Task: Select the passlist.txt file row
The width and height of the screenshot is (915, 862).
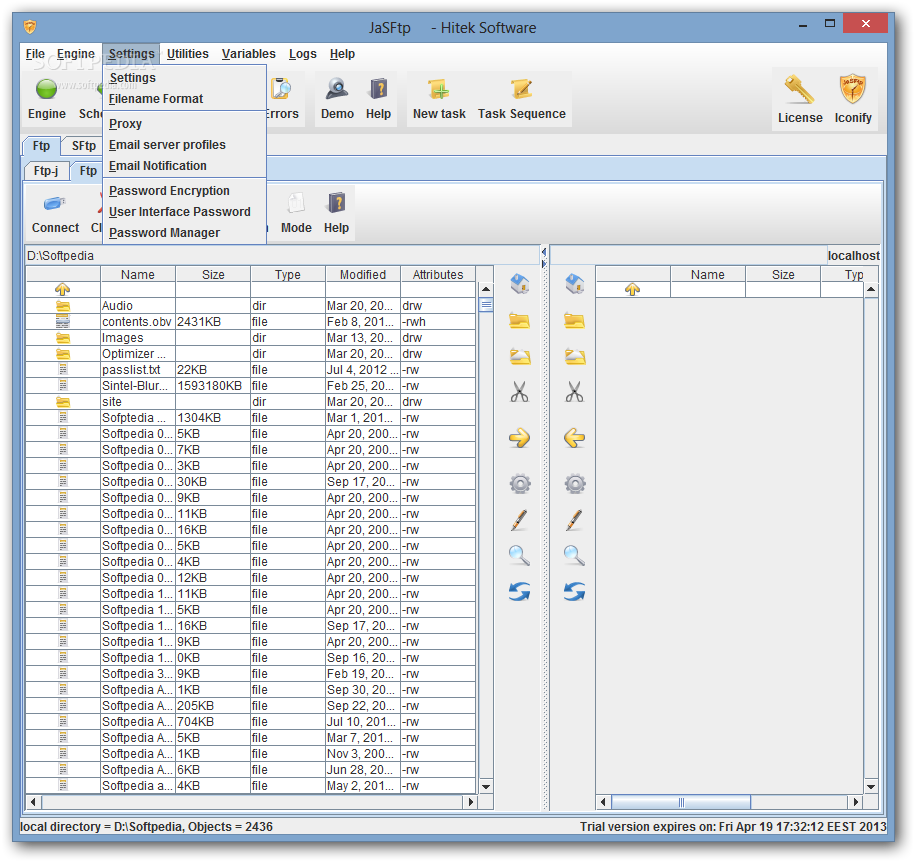Action: [251, 369]
